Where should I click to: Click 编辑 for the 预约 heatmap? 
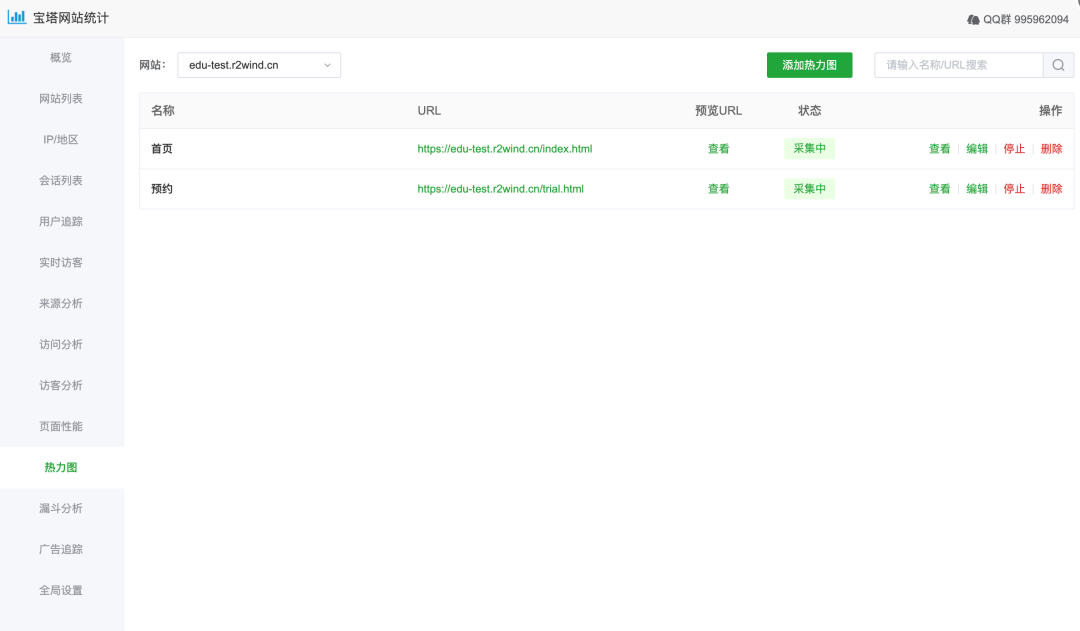(977, 189)
